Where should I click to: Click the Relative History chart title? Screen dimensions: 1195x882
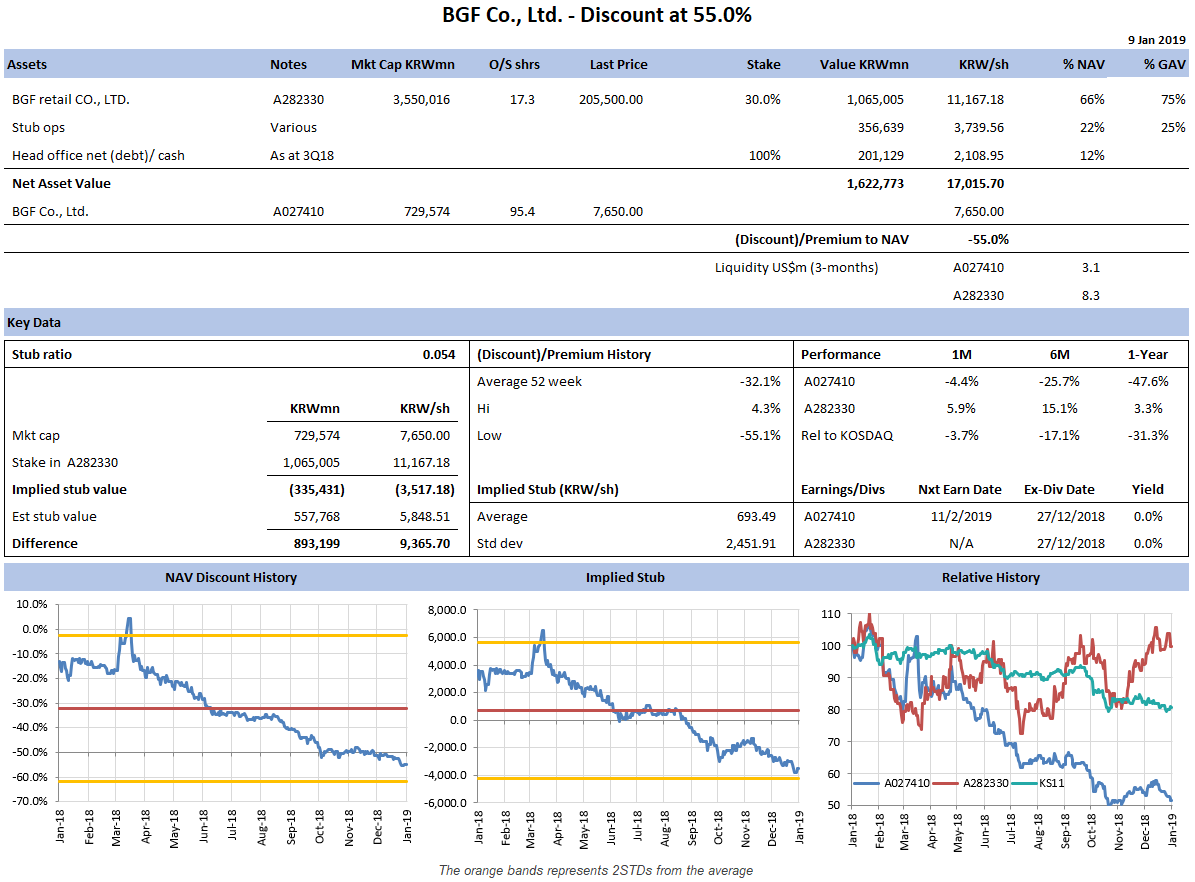click(990, 578)
